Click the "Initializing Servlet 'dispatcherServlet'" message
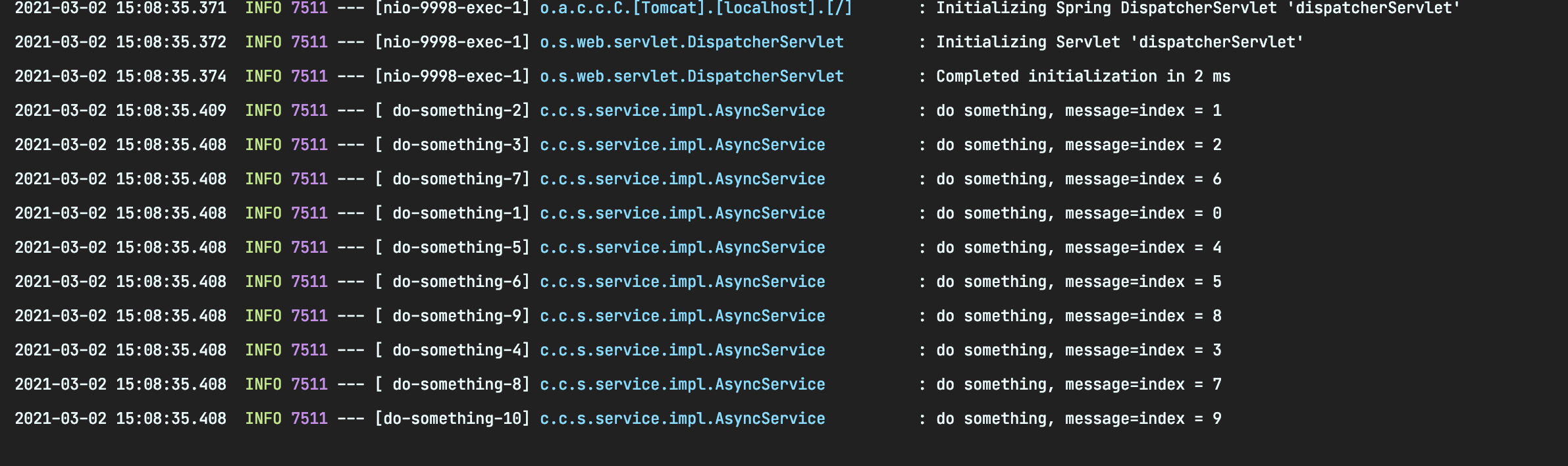This screenshot has height=466, width=1568. click(x=1119, y=42)
